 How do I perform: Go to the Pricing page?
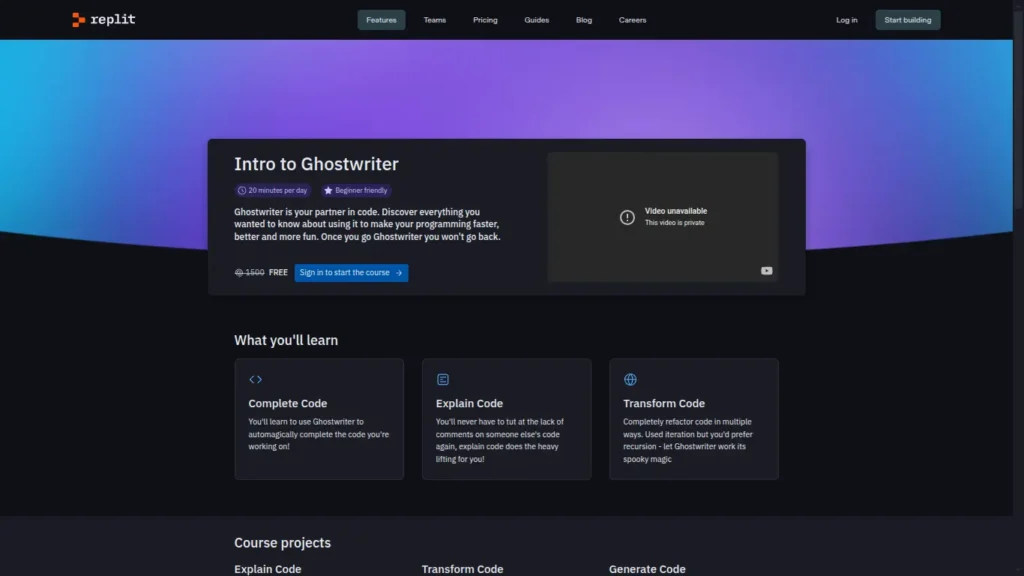click(485, 20)
